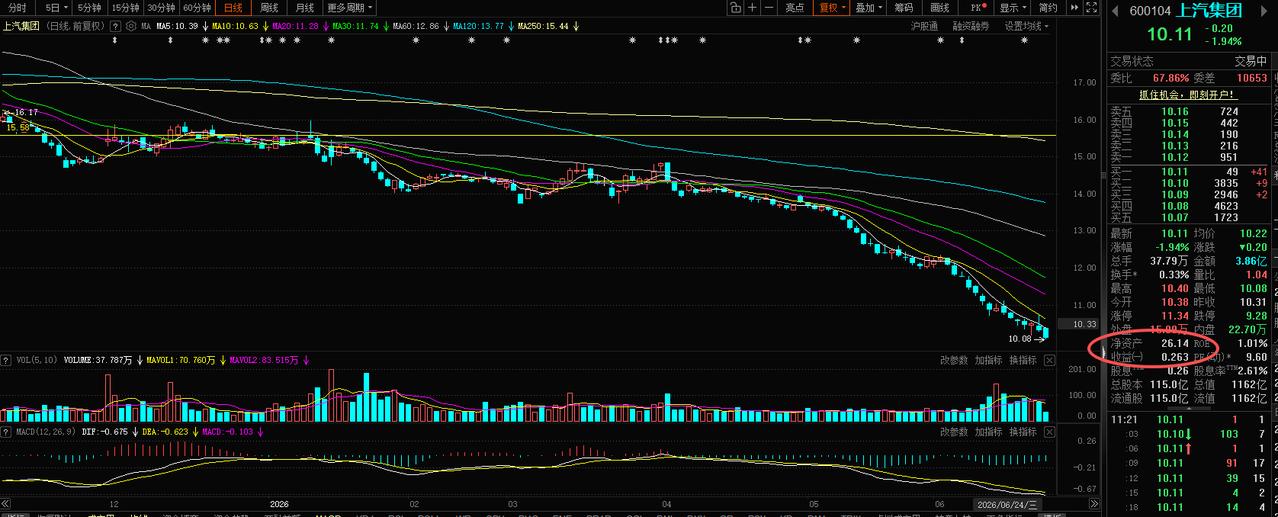Click 买一 bid price 10.11
Image resolution: width=1278 pixels, height=517 pixels.
coord(1174,171)
